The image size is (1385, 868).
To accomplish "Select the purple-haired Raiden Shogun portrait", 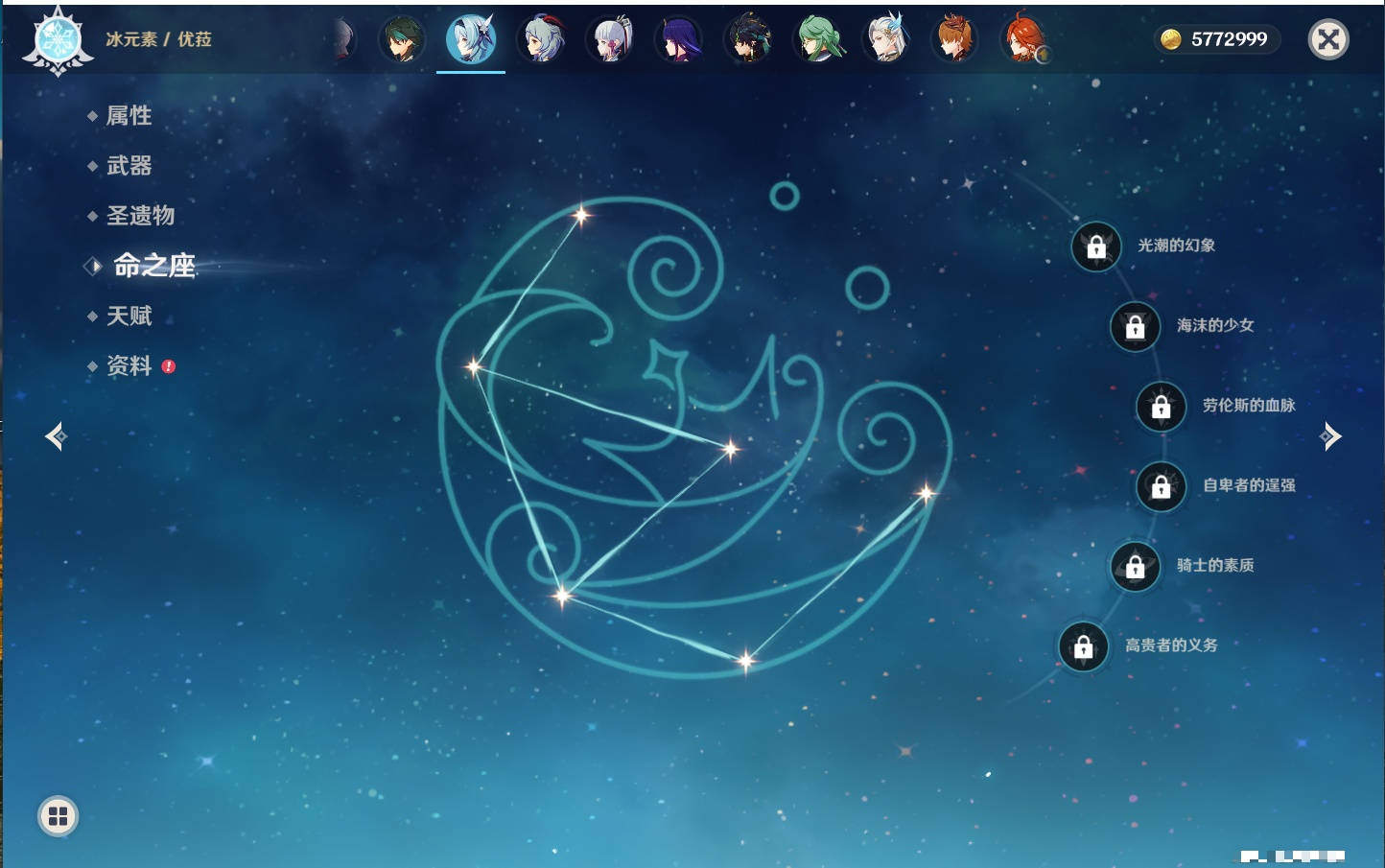I will (679, 40).
